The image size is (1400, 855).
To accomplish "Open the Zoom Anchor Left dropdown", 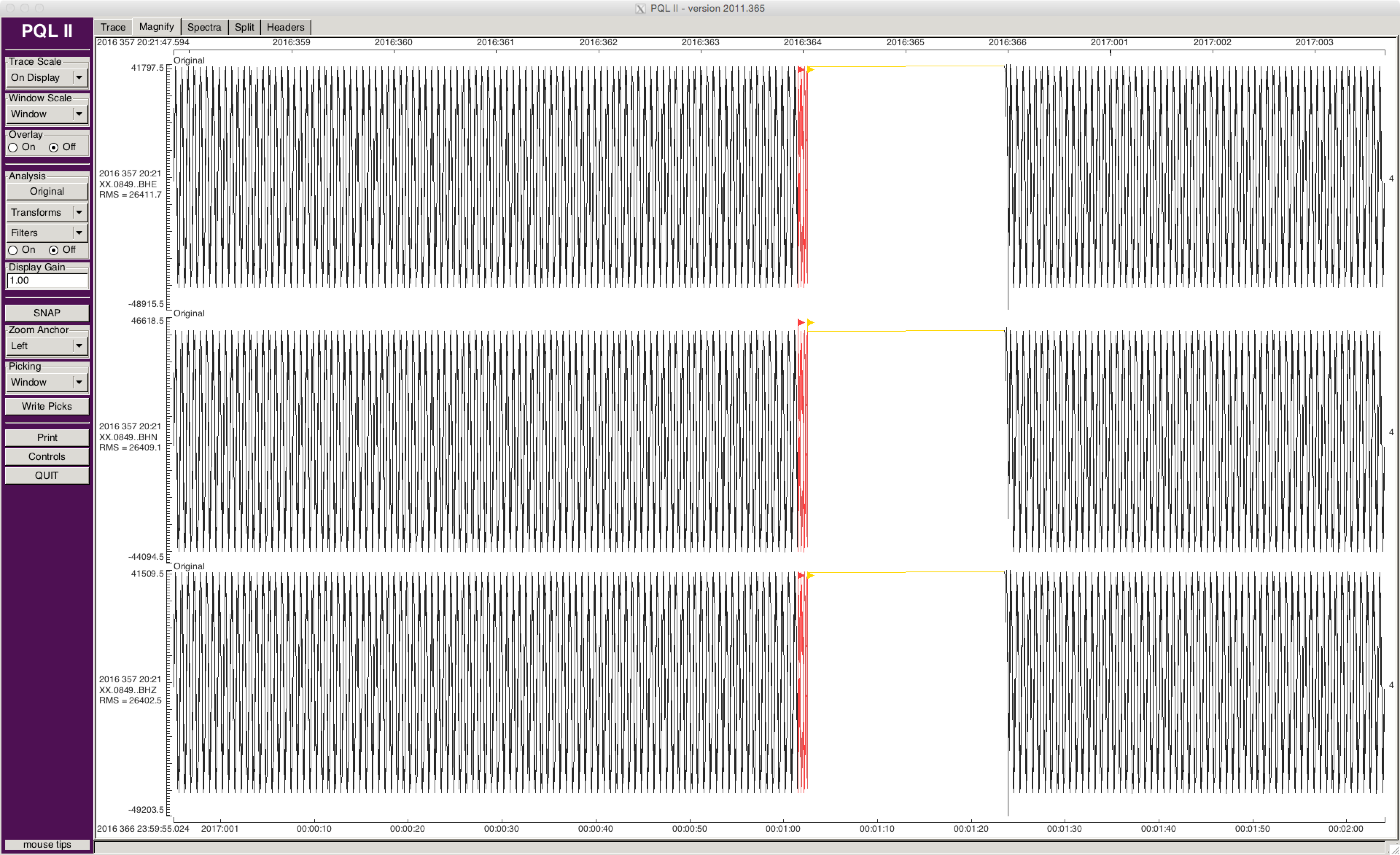I will tap(47, 346).
